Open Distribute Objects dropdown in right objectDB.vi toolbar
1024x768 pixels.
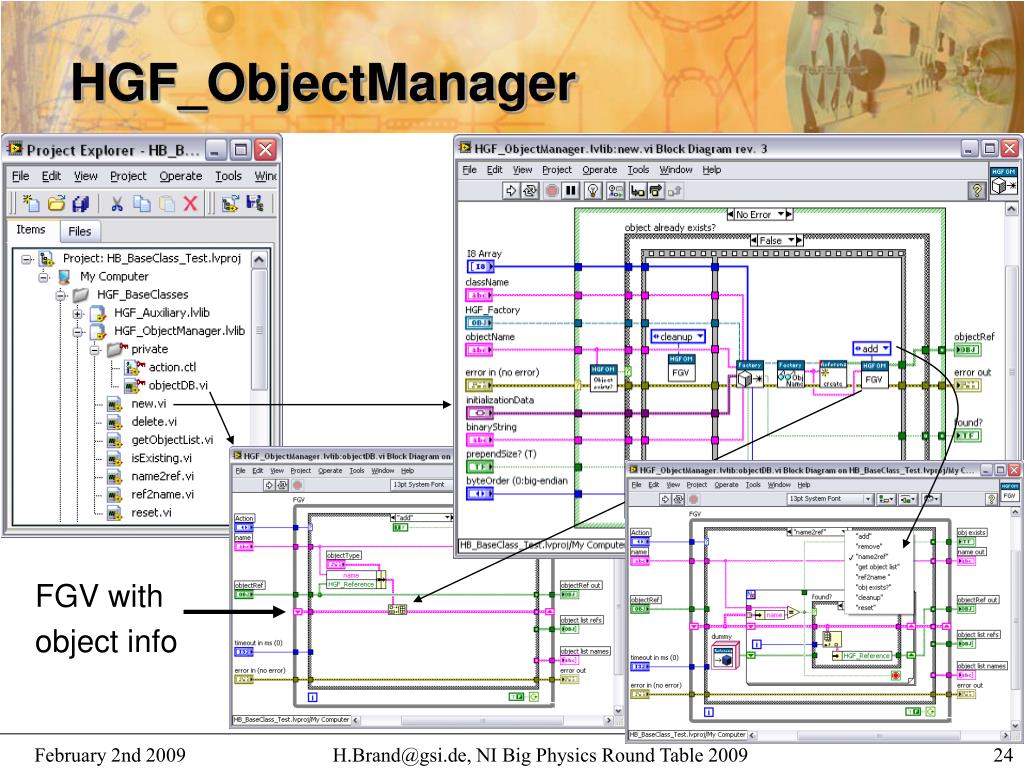pos(908,499)
